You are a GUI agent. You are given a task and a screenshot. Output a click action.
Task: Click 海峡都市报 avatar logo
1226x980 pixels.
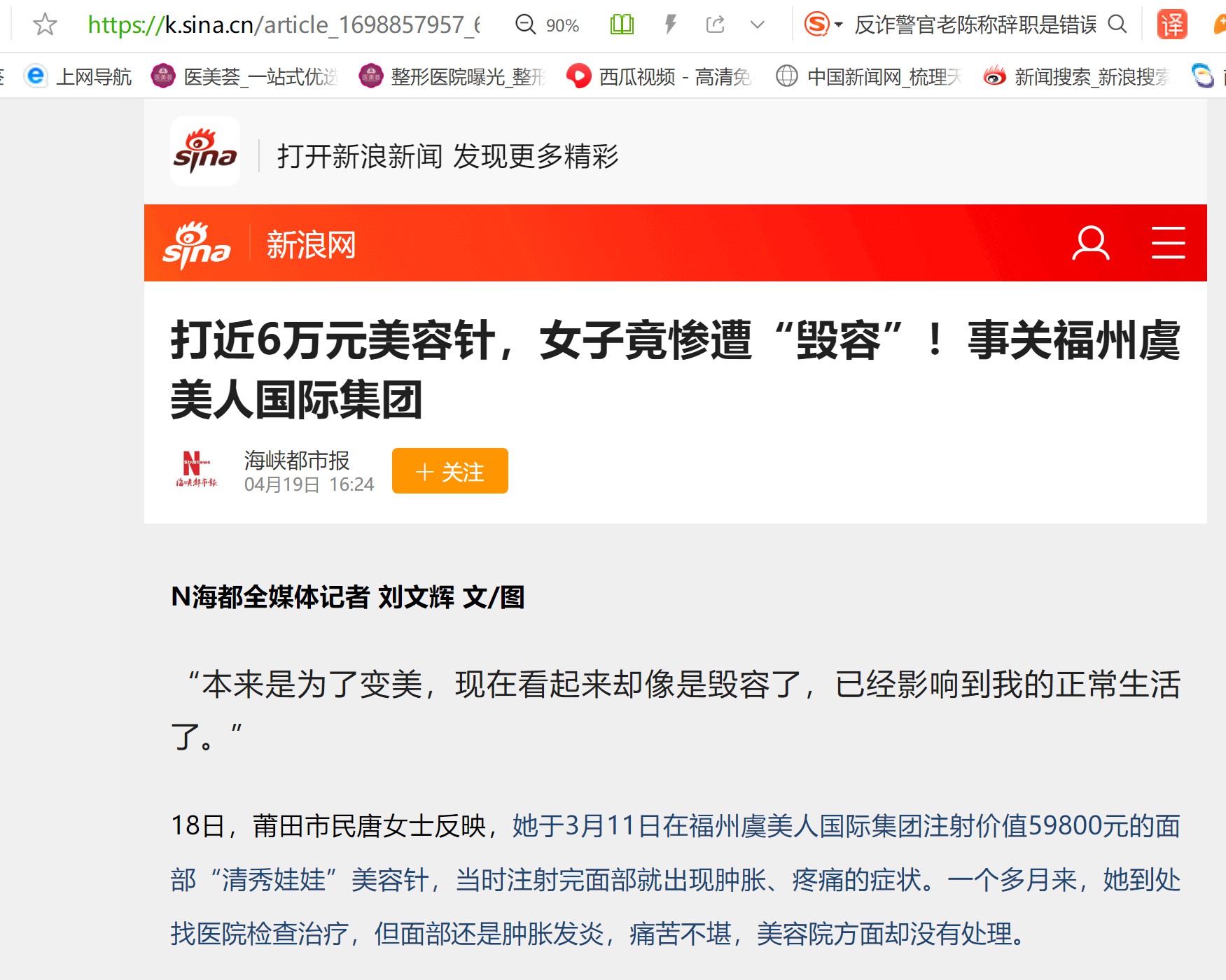(196, 470)
